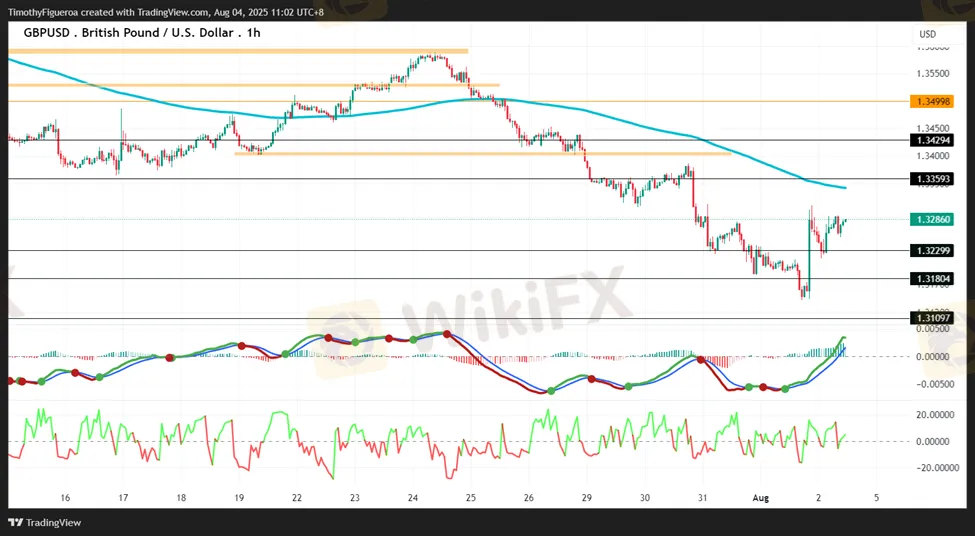The image size is (975, 536).
Task: Click the 1.34500 price axis value
Action: click(x=933, y=129)
